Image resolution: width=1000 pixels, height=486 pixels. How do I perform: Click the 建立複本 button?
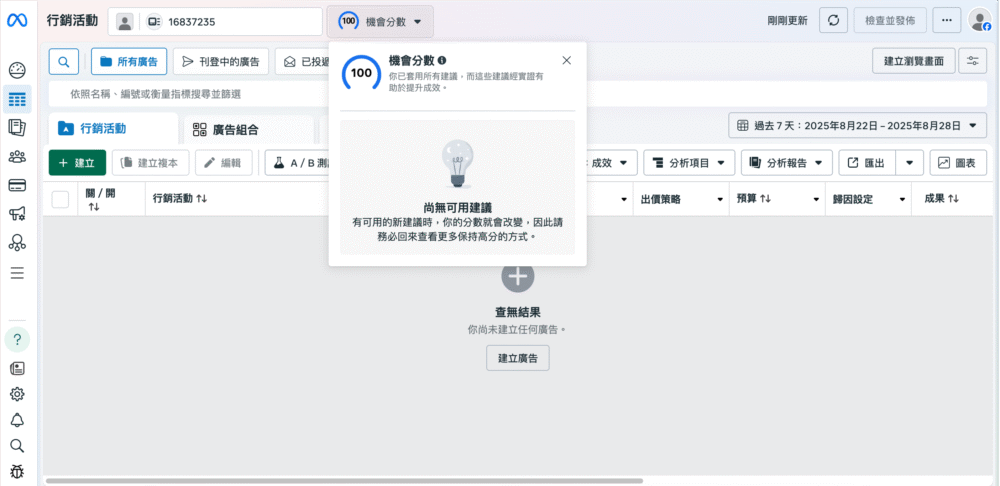[151, 163]
